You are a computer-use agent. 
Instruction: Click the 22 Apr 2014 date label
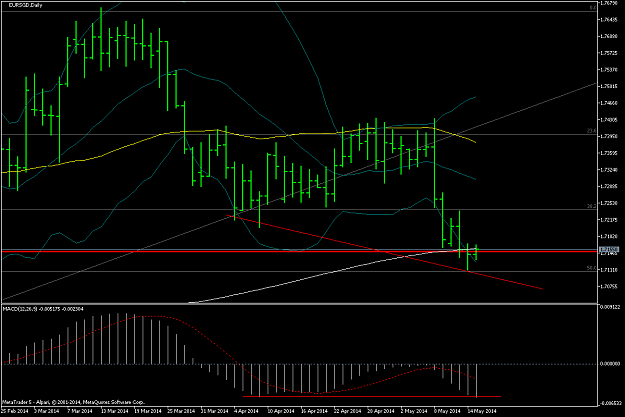tap(348, 411)
